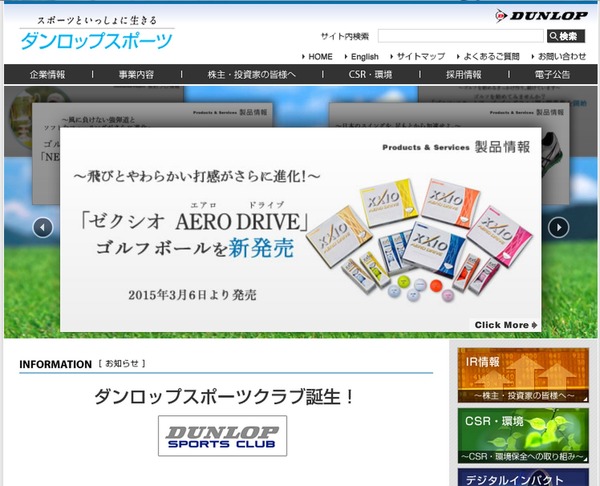This screenshot has height=486, width=600.
Task: Click the next slide arrow on carousel
Action: [x=558, y=227]
